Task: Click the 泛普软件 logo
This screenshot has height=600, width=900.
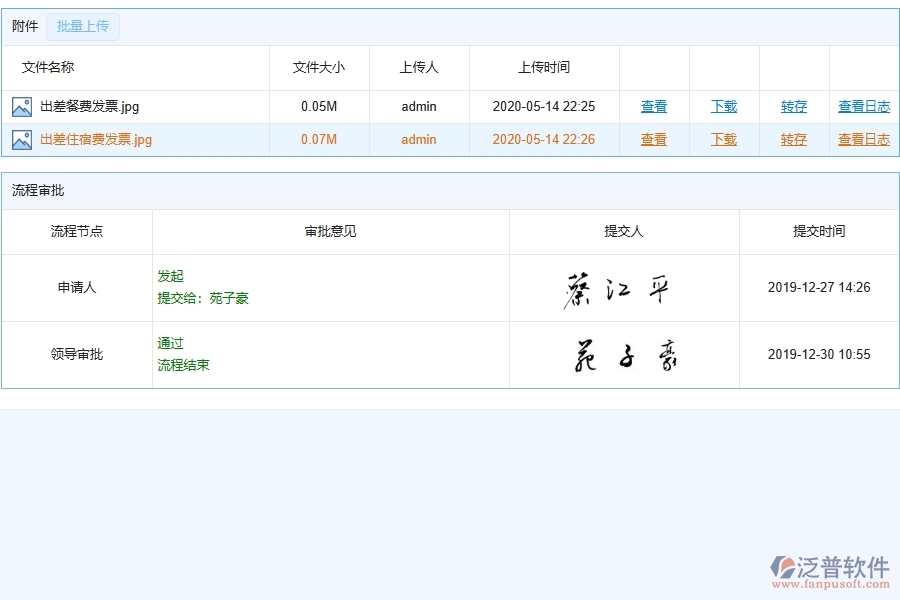Action: tap(828, 564)
